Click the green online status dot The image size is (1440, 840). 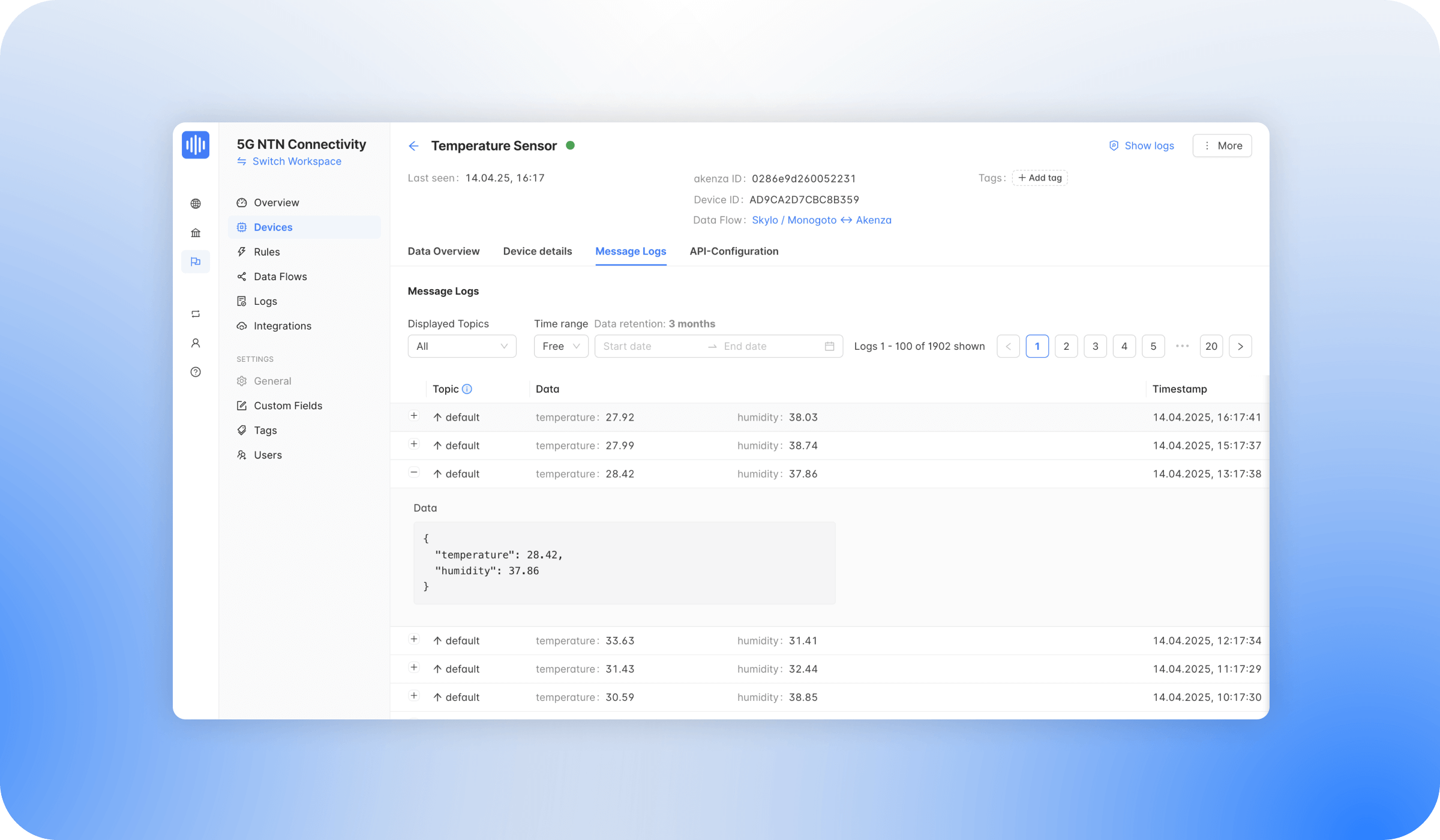pos(571,145)
